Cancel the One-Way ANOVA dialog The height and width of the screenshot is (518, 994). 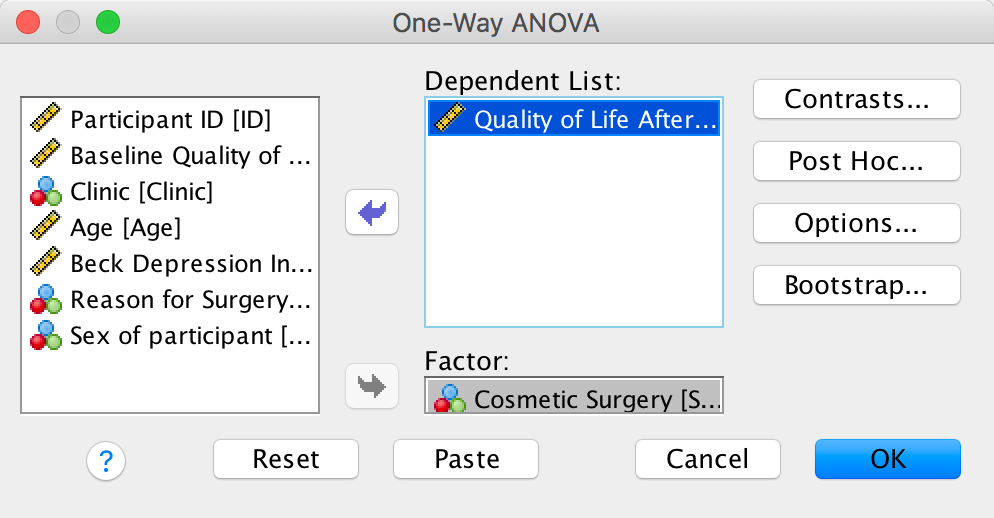(x=707, y=459)
